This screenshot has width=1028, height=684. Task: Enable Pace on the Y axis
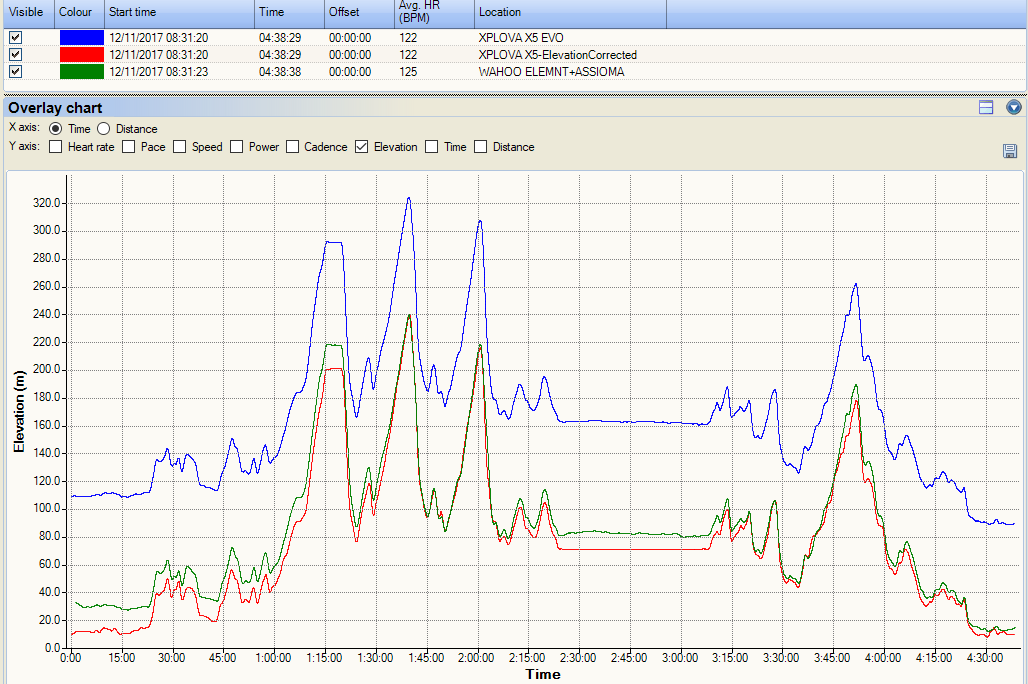click(x=128, y=146)
